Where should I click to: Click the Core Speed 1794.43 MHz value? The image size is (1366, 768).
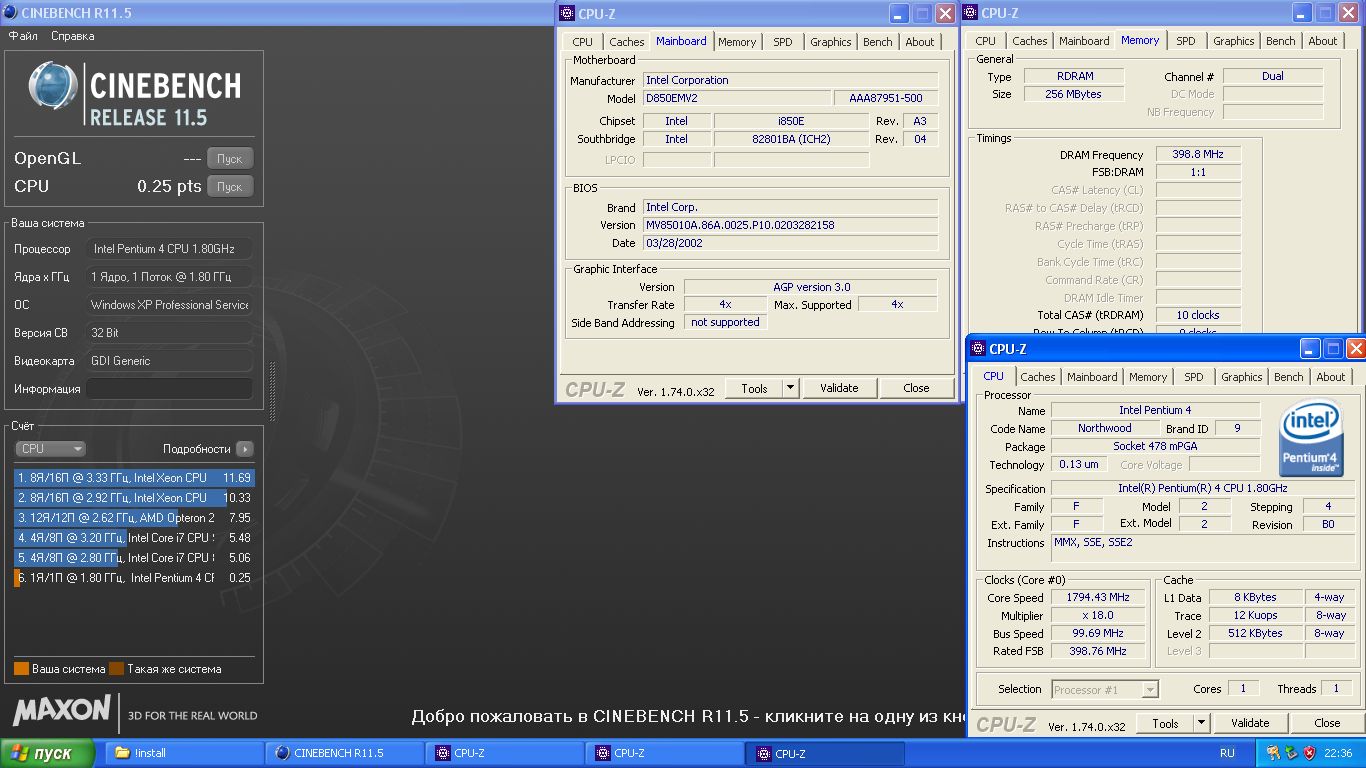[x=1098, y=597]
